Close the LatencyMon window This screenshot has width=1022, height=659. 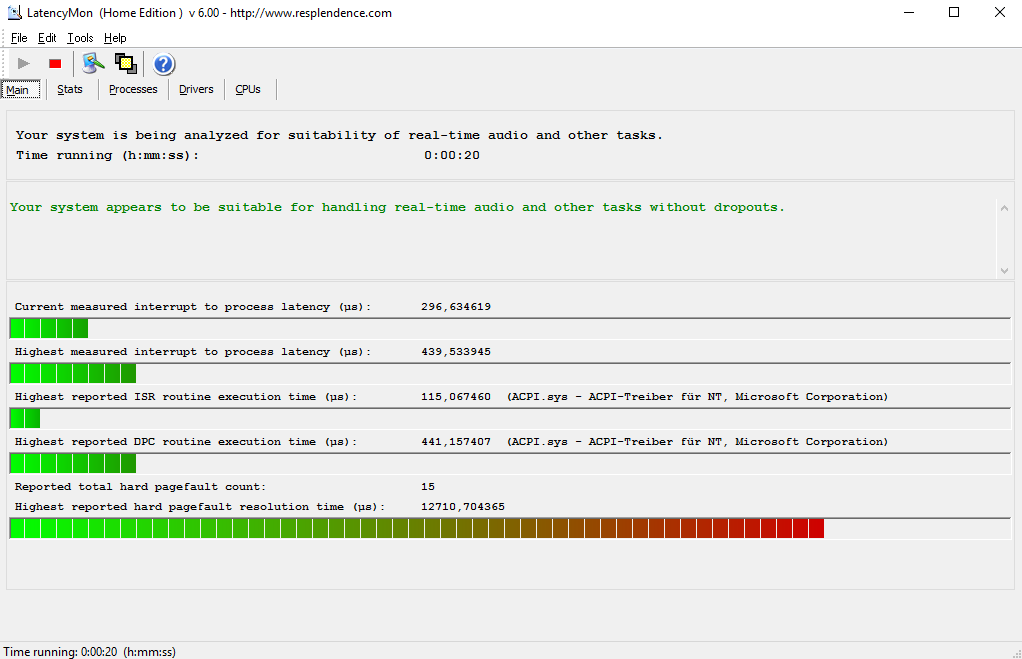coord(999,12)
